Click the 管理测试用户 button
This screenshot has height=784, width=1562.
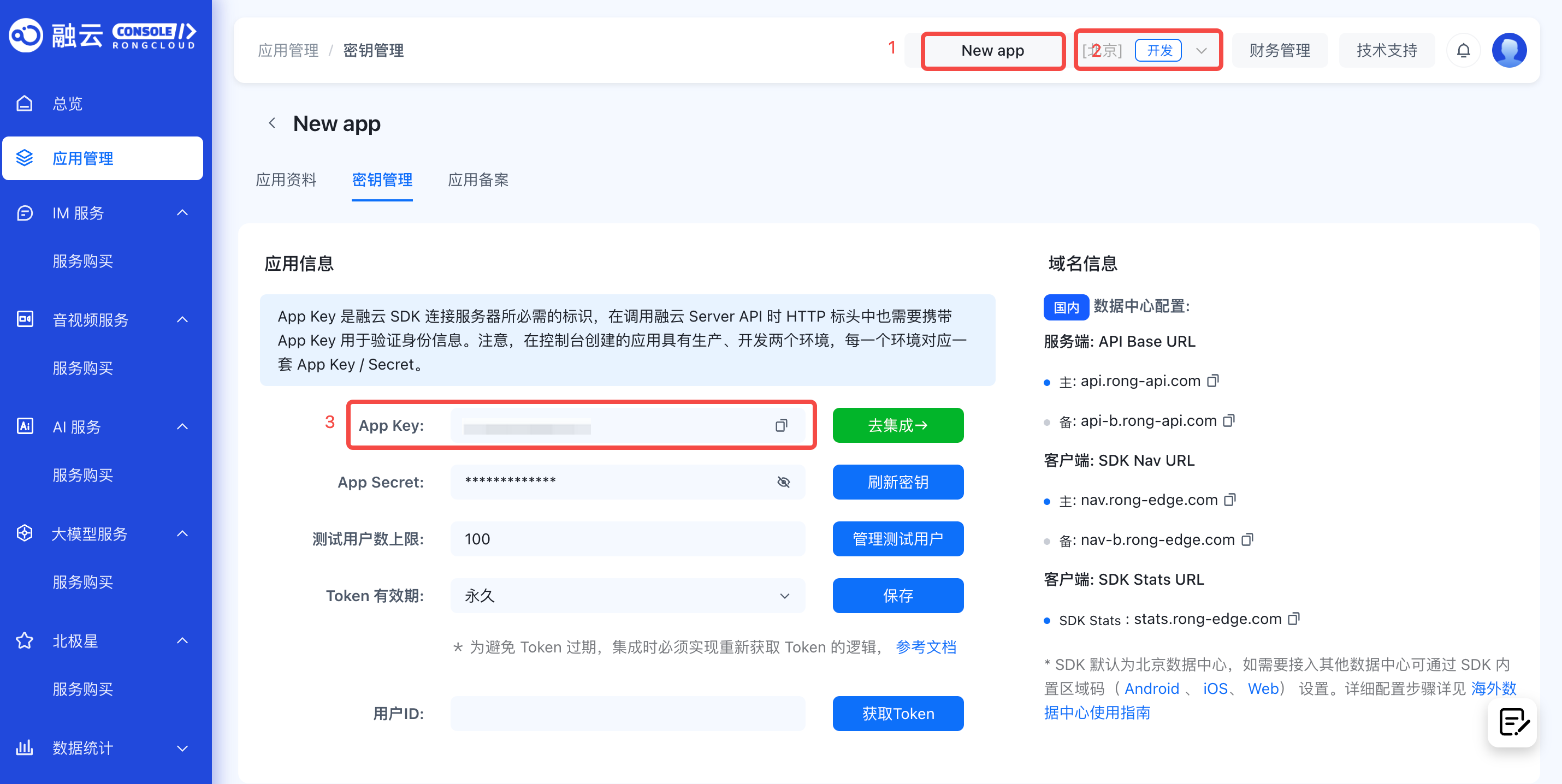point(898,539)
